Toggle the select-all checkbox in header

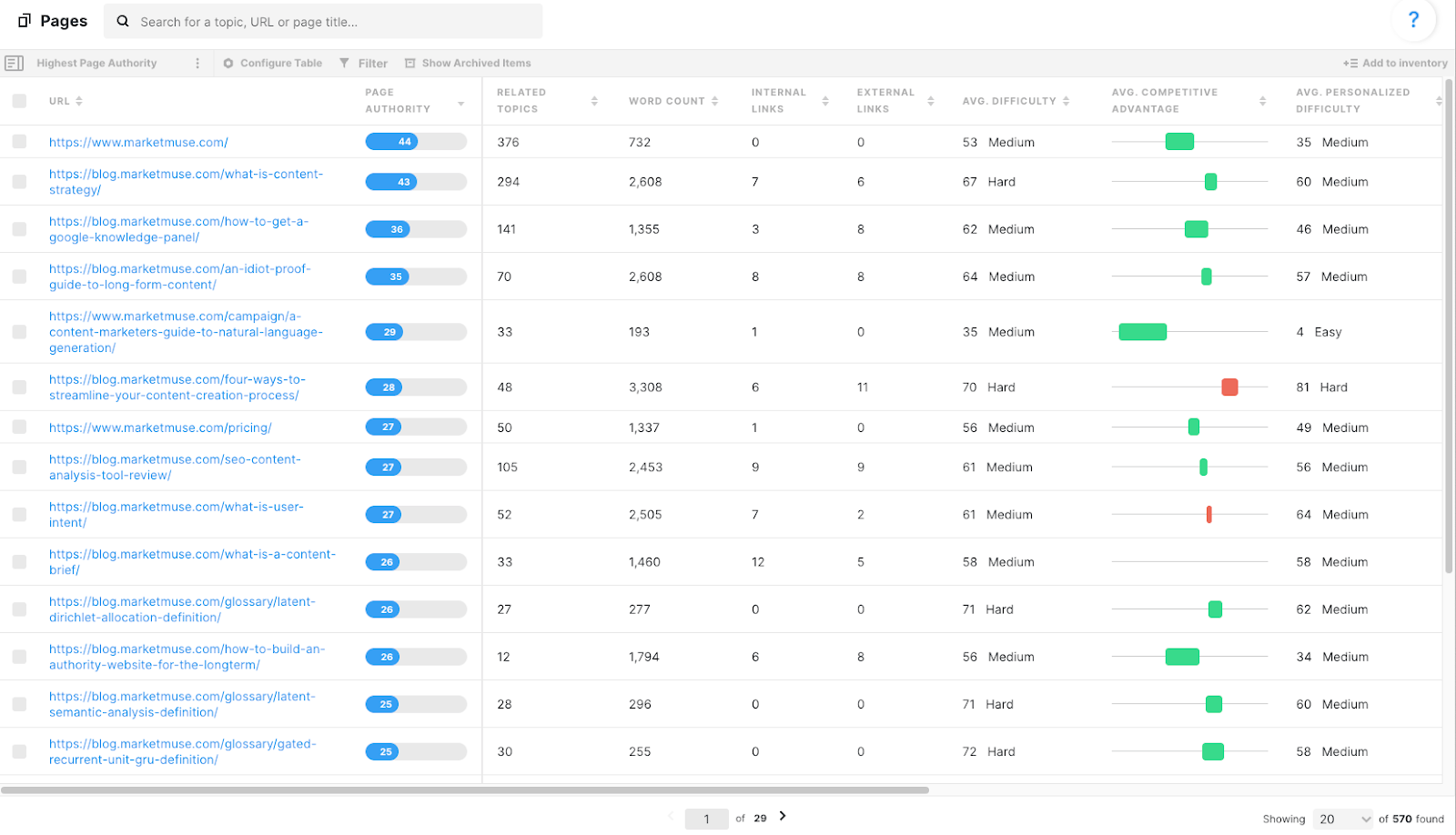tap(19, 101)
